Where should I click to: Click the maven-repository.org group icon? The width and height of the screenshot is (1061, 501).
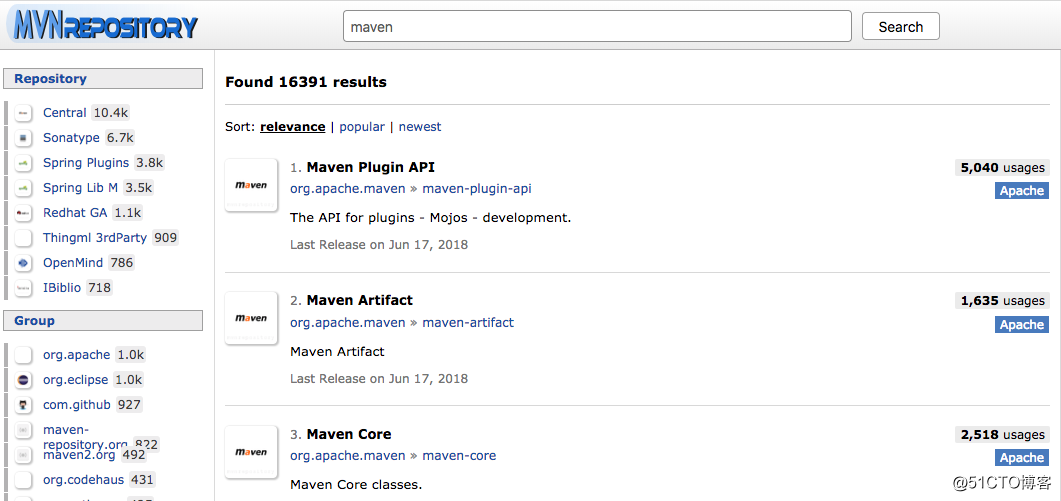coord(24,430)
